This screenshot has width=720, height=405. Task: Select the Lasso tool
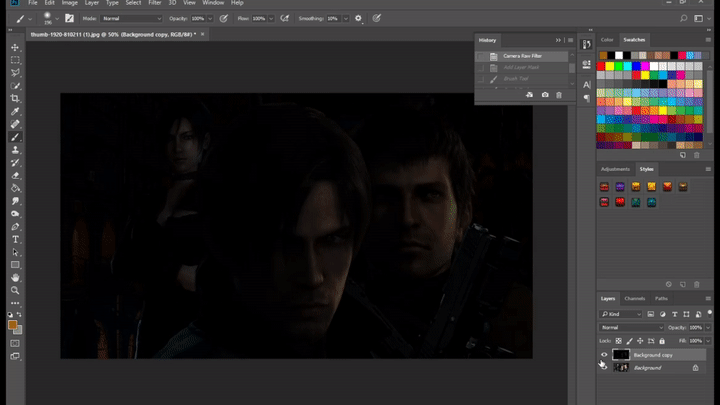pos(15,73)
